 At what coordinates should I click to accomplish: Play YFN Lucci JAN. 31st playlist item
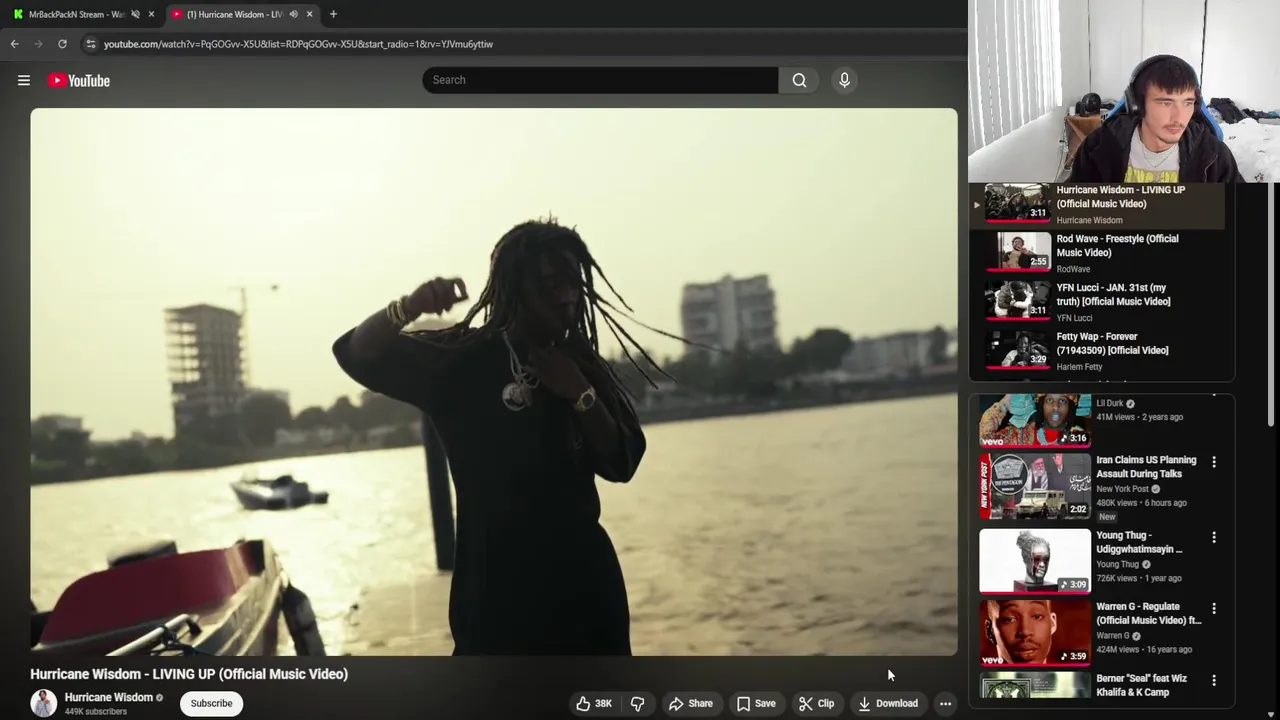[1018, 300]
